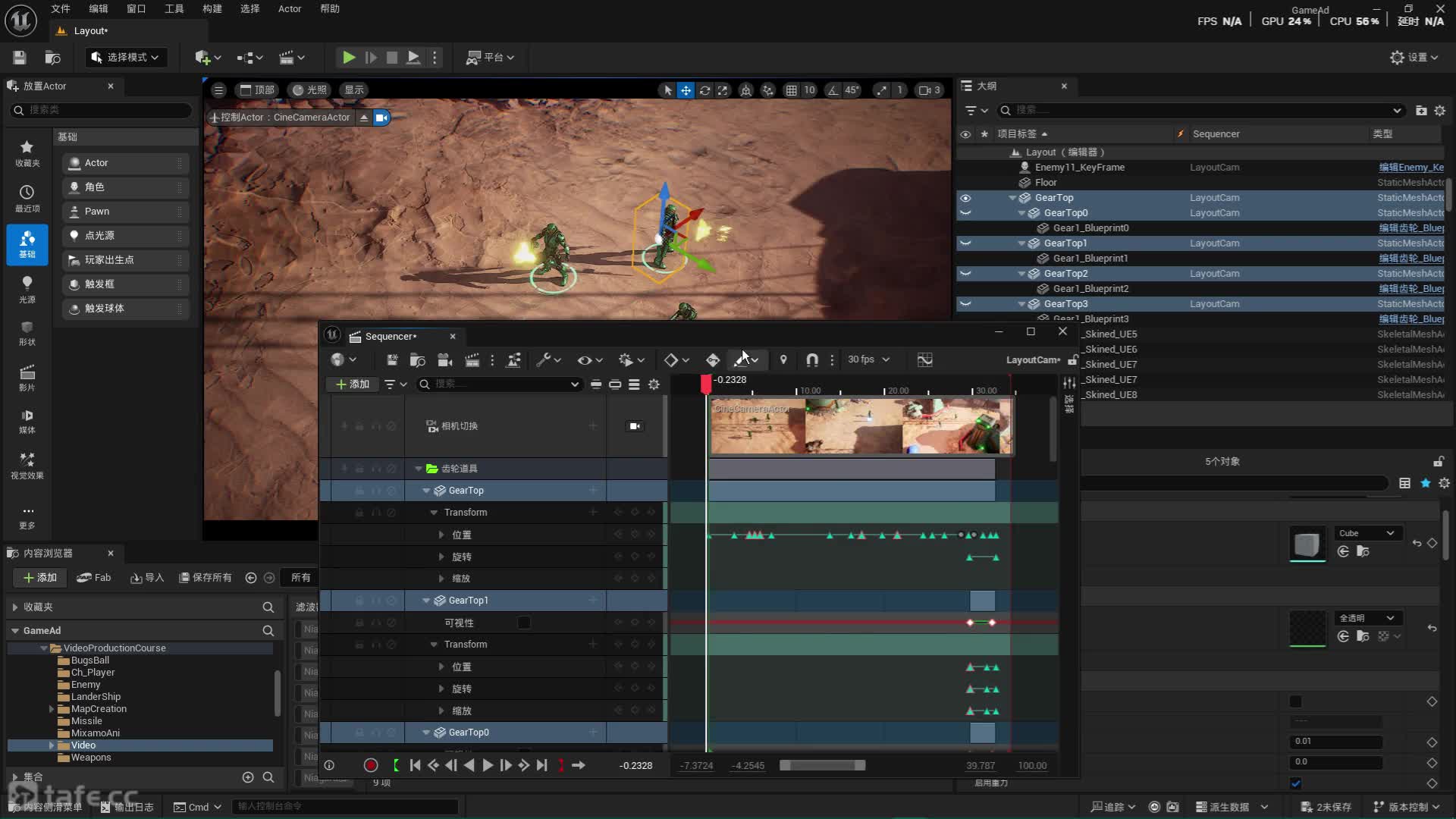Click the Sequencer timeline horizontal scrollbar thumb

click(822, 765)
